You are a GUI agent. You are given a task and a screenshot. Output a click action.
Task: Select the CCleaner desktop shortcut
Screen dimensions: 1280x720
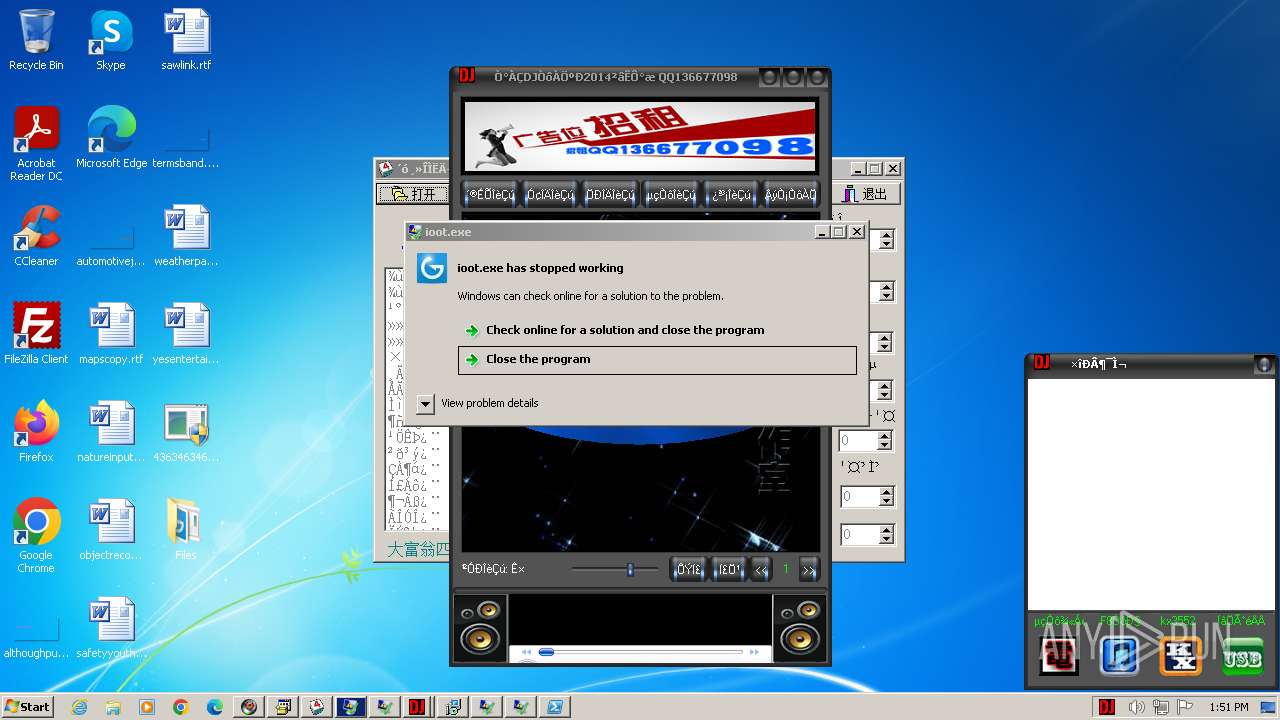click(36, 236)
